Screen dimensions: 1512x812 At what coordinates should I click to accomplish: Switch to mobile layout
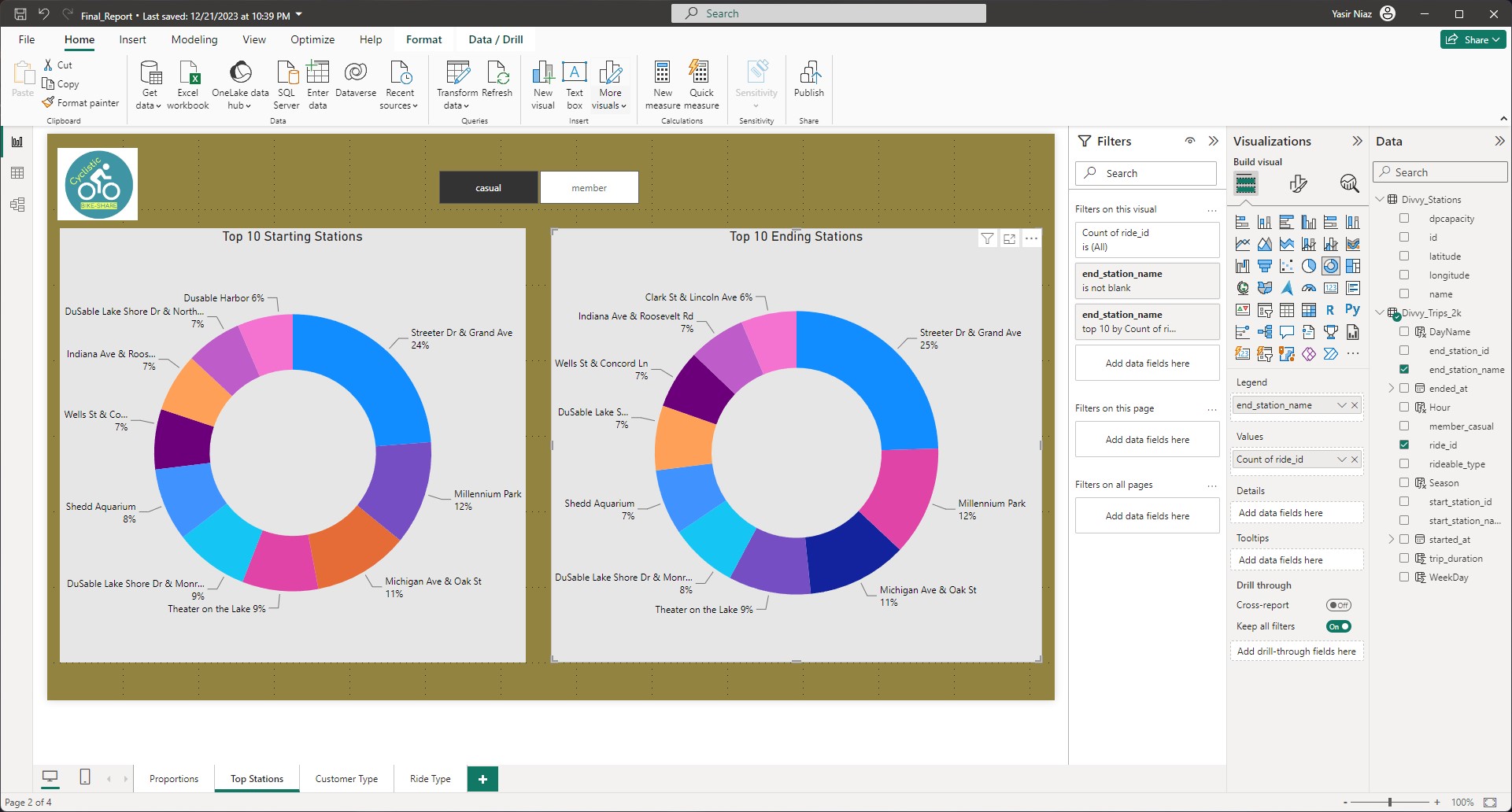tap(85, 777)
